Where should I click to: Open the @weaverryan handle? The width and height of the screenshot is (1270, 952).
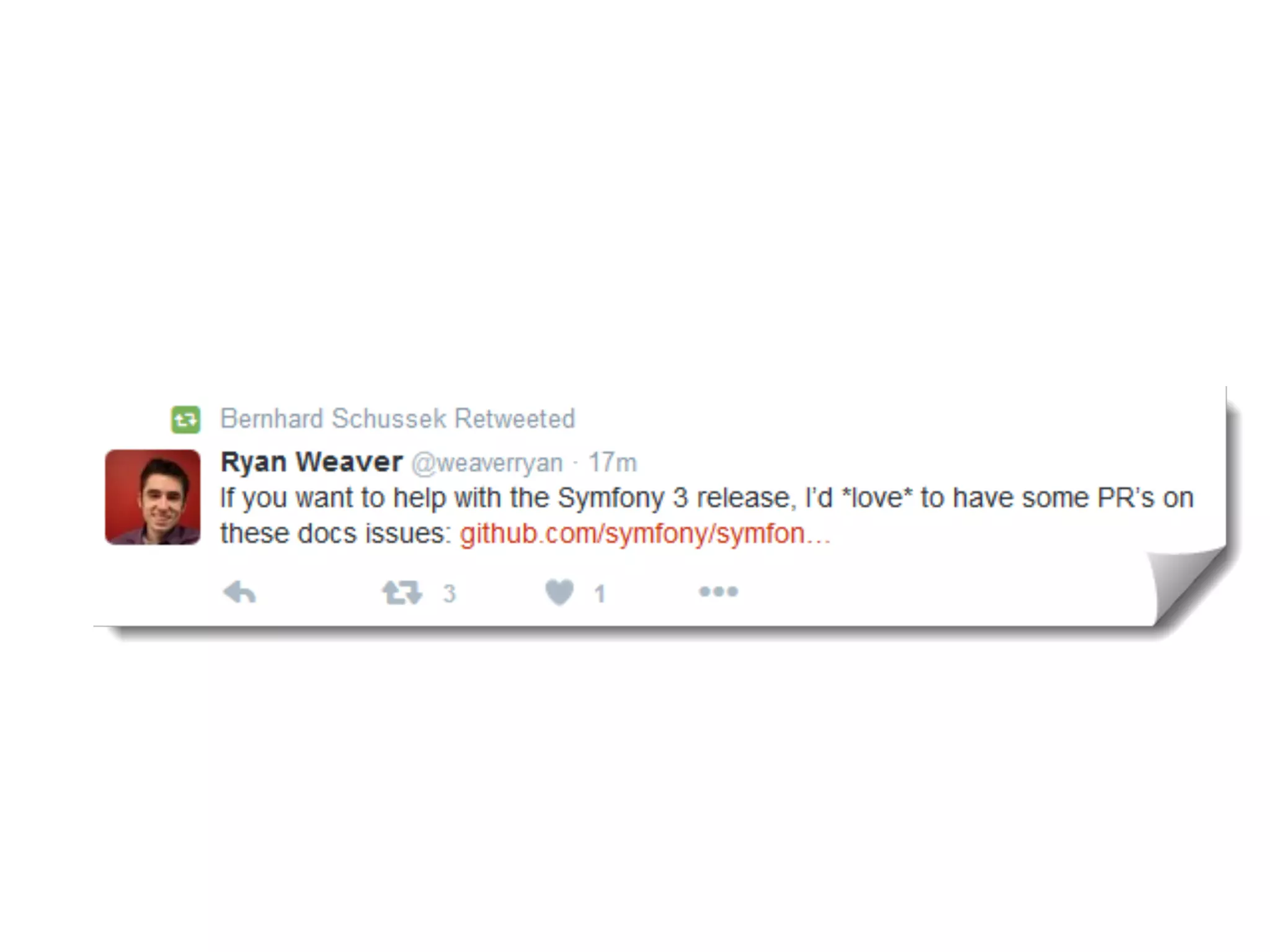[487, 463]
